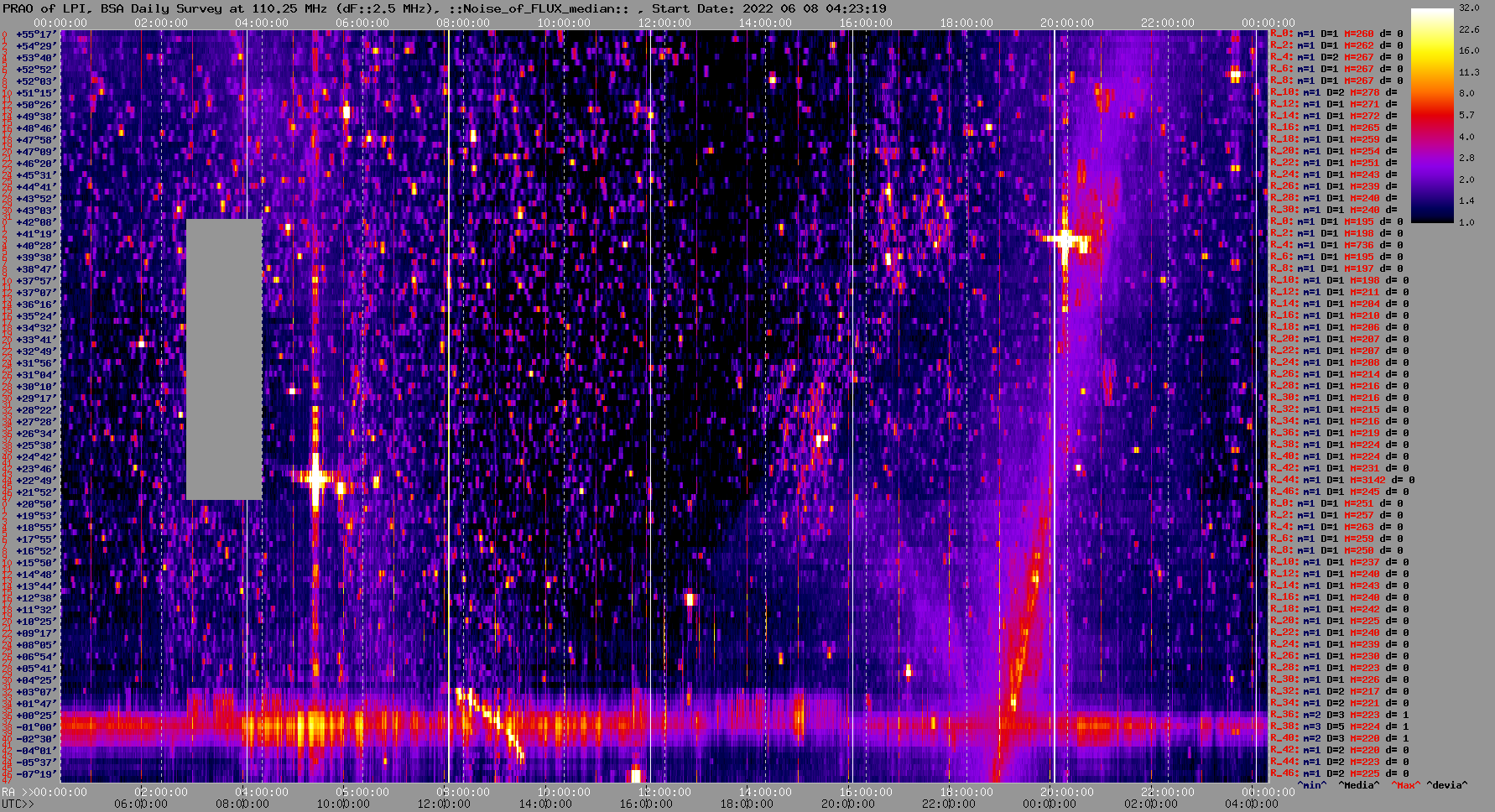Click the +33°41' declination label

point(36,340)
